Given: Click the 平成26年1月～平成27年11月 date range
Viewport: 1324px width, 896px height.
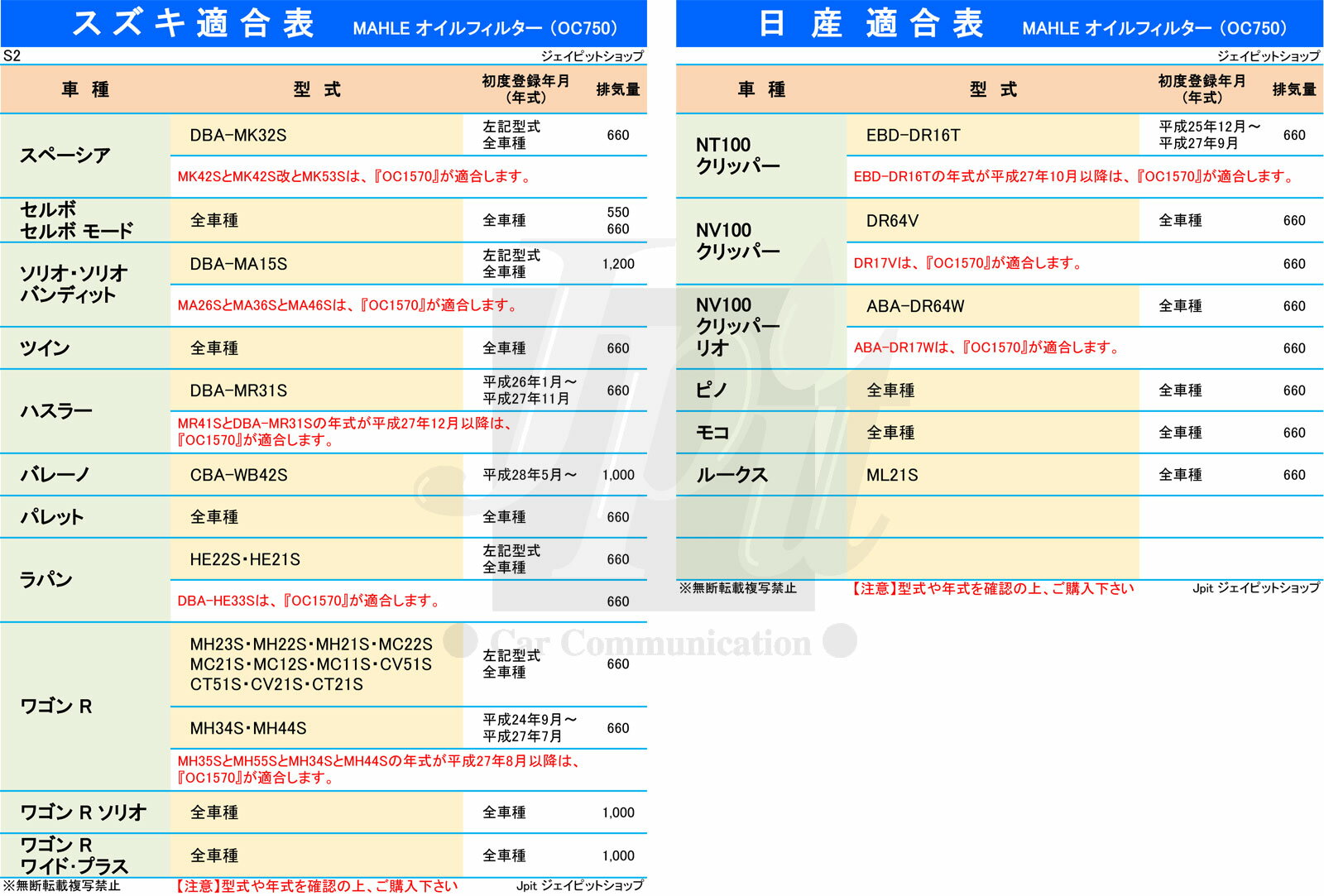Looking at the screenshot, I should tap(530, 391).
